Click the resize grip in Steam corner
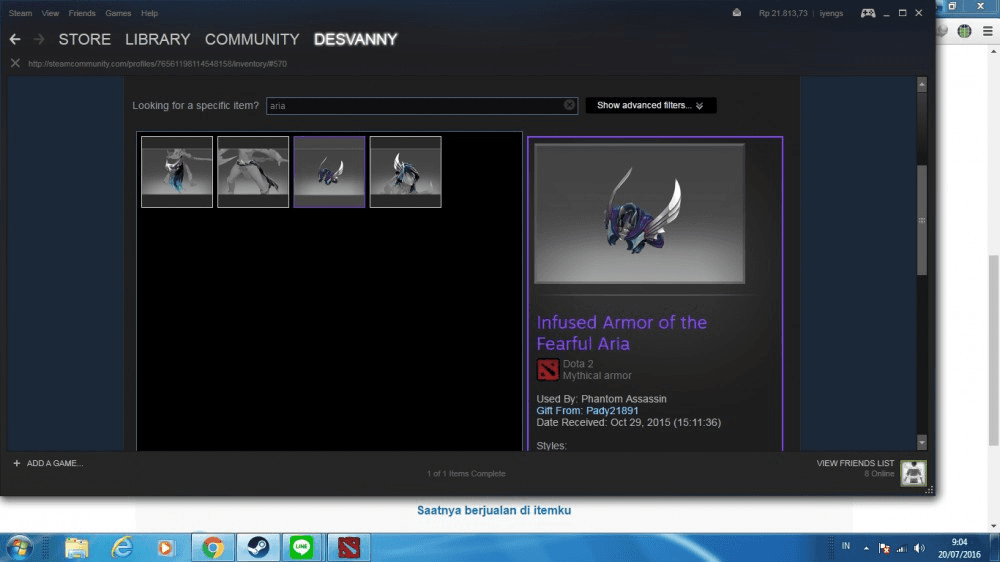Screen dimensions: 1000x562 (x=929, y=490)
